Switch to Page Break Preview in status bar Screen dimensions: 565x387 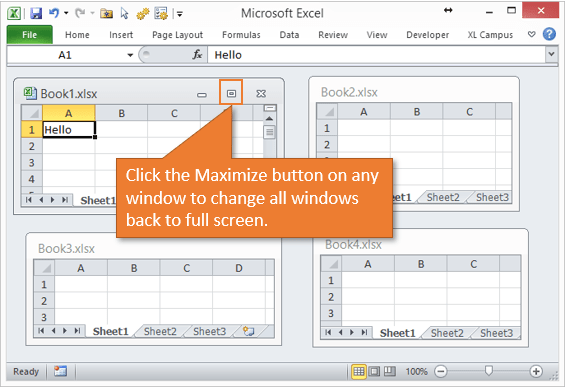(390, 371)
